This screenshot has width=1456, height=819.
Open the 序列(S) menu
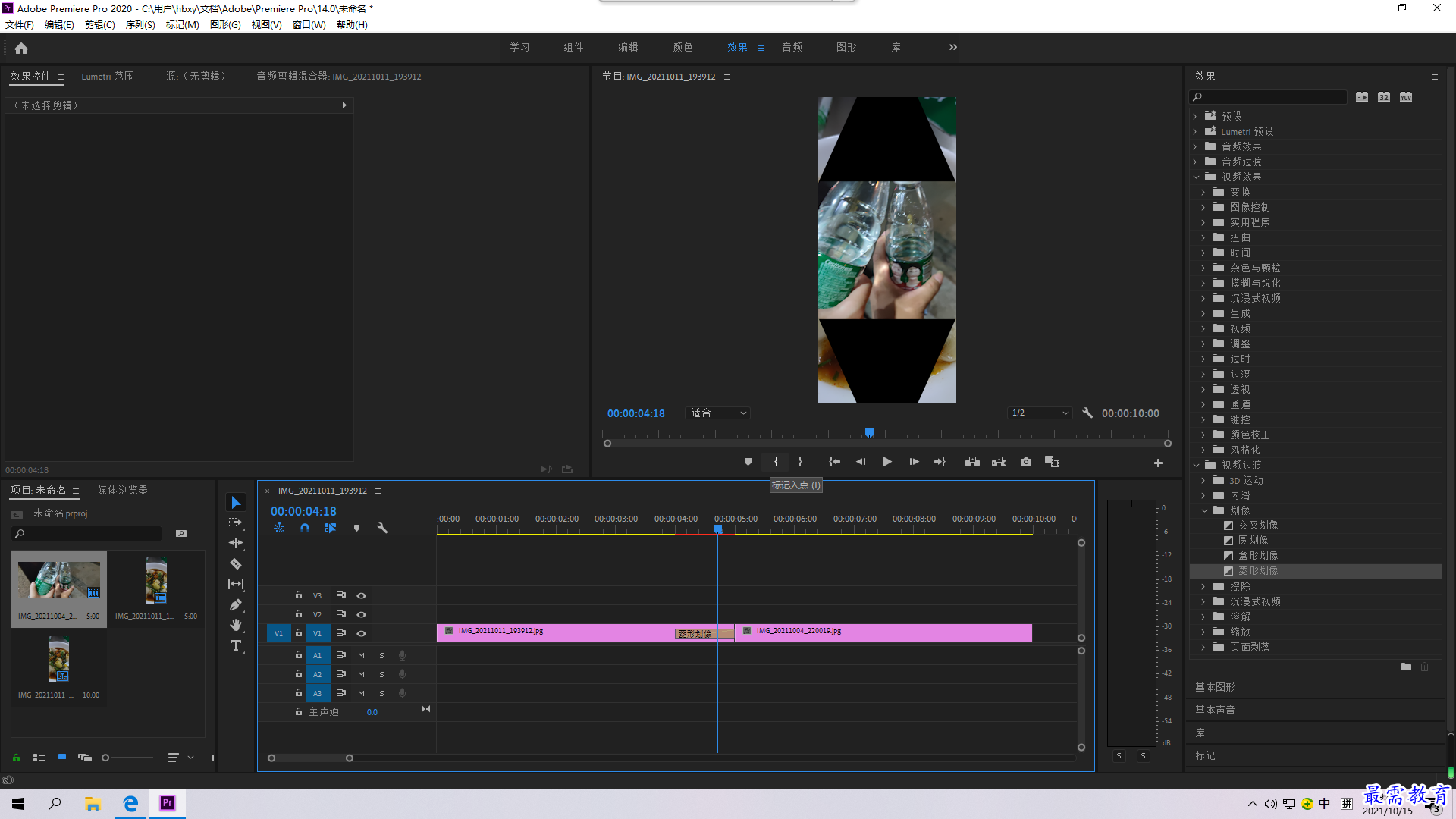click(x=140, y=24)
